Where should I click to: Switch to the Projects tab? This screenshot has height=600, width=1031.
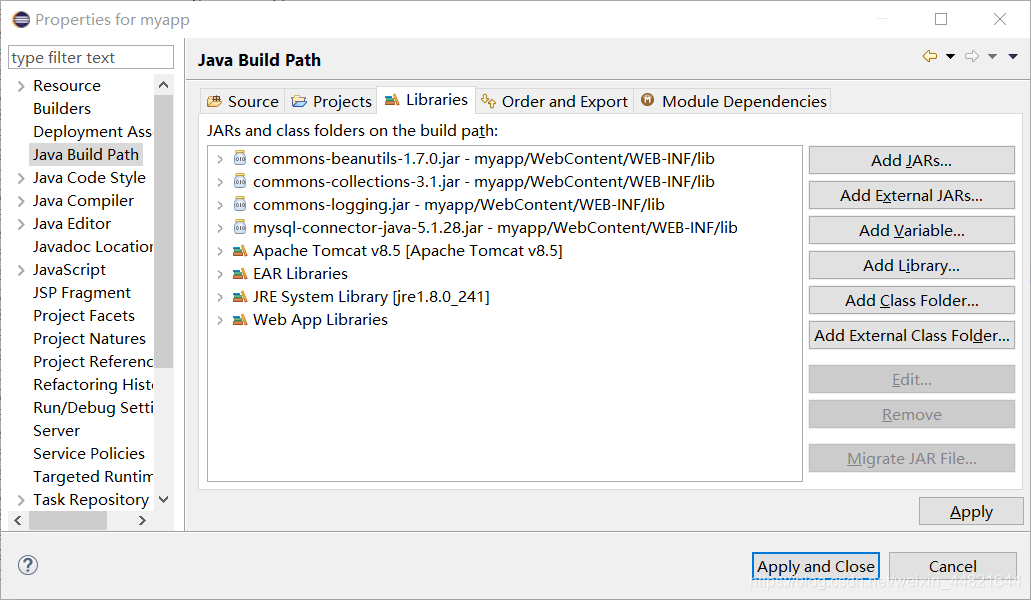tap(331, 101)
